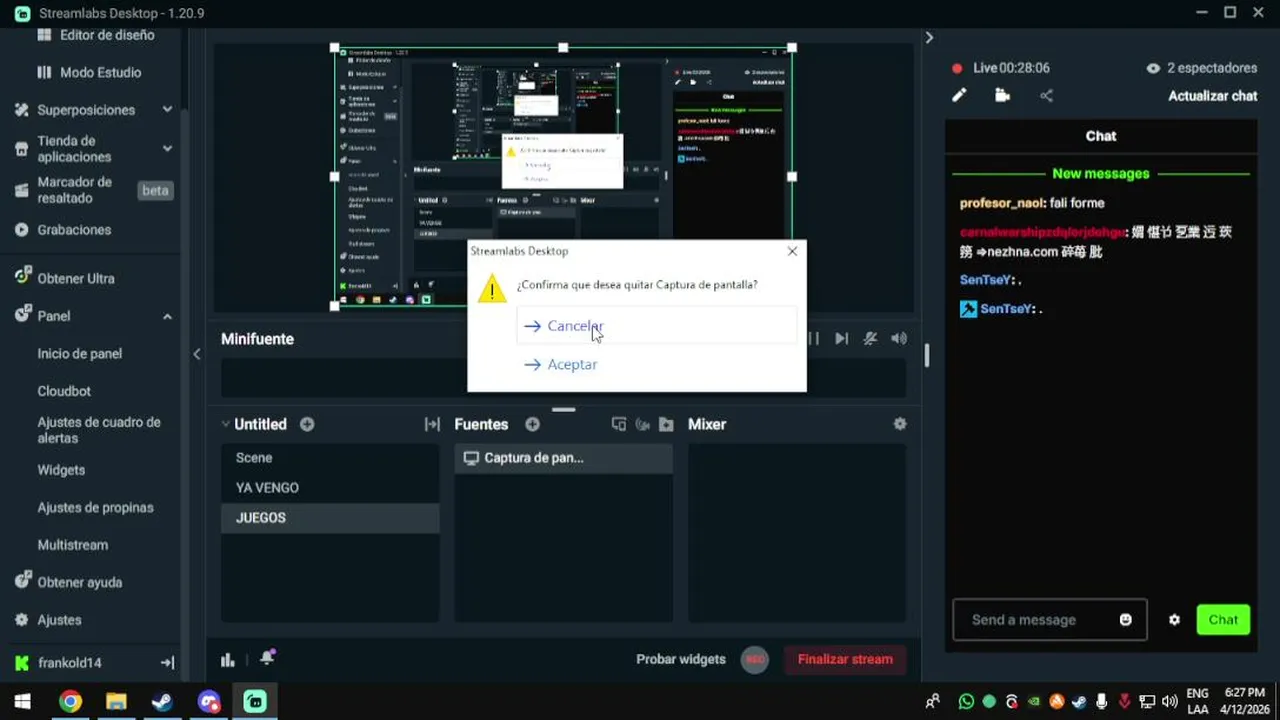Viewport: 1280px width, 720px height.
Task: Select the JUEGOS scene
Action: pyautogui.click(x=330, y=518)
